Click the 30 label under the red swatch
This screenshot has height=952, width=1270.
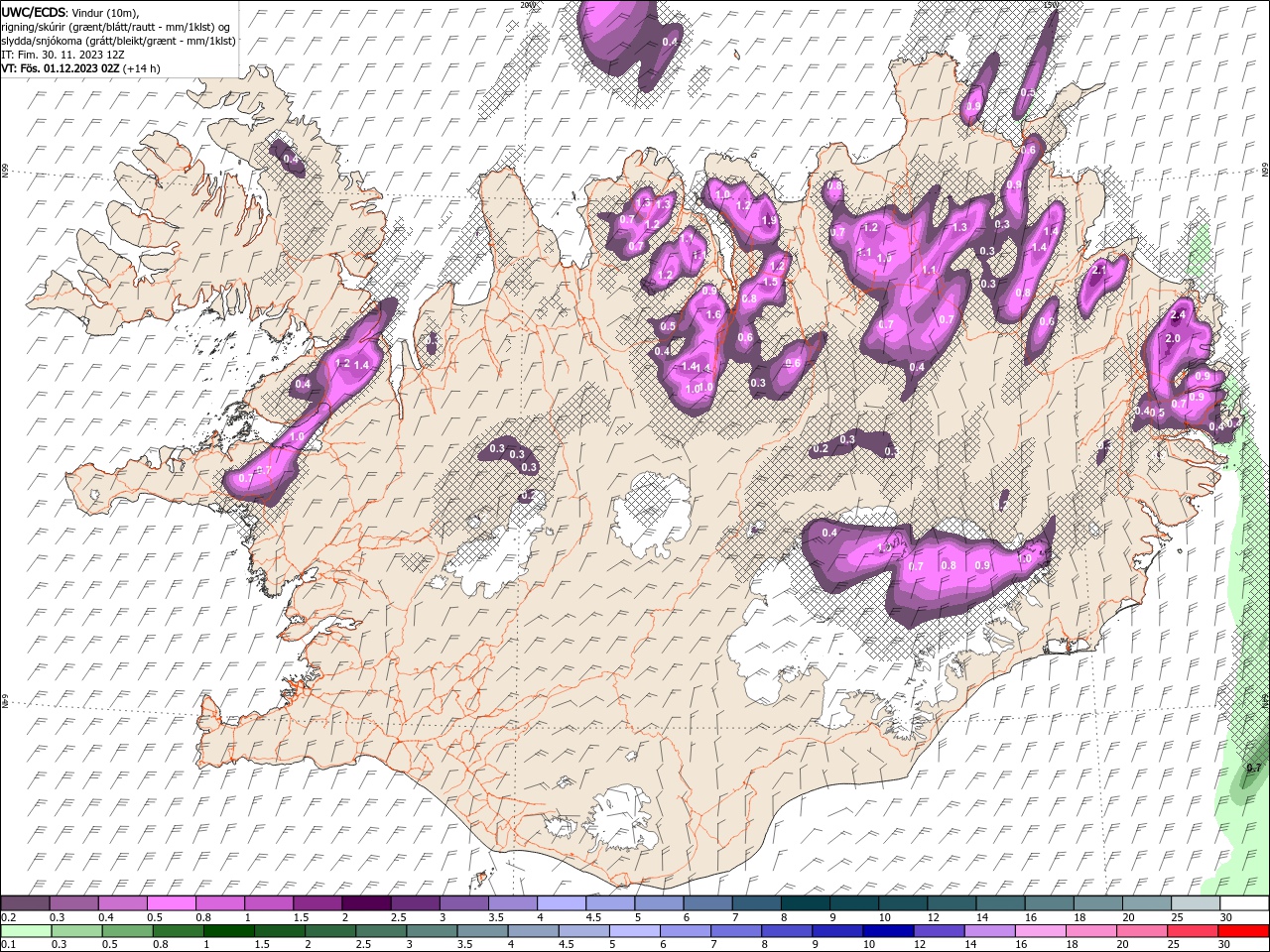(1225, 945)
